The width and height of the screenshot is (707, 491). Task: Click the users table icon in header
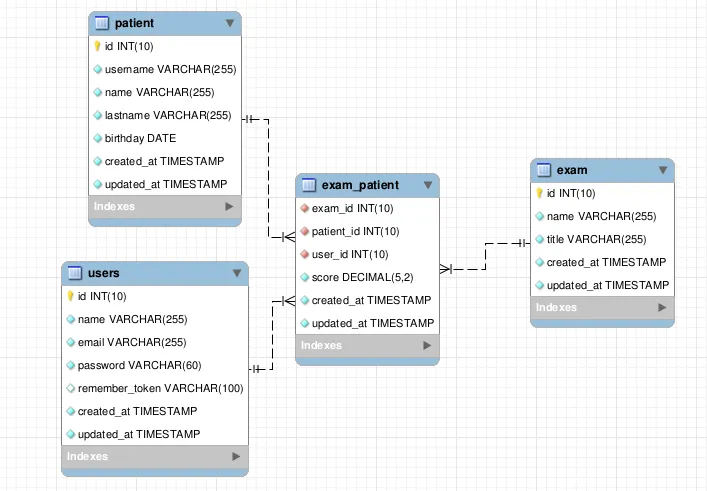click(x=75, y=273)
